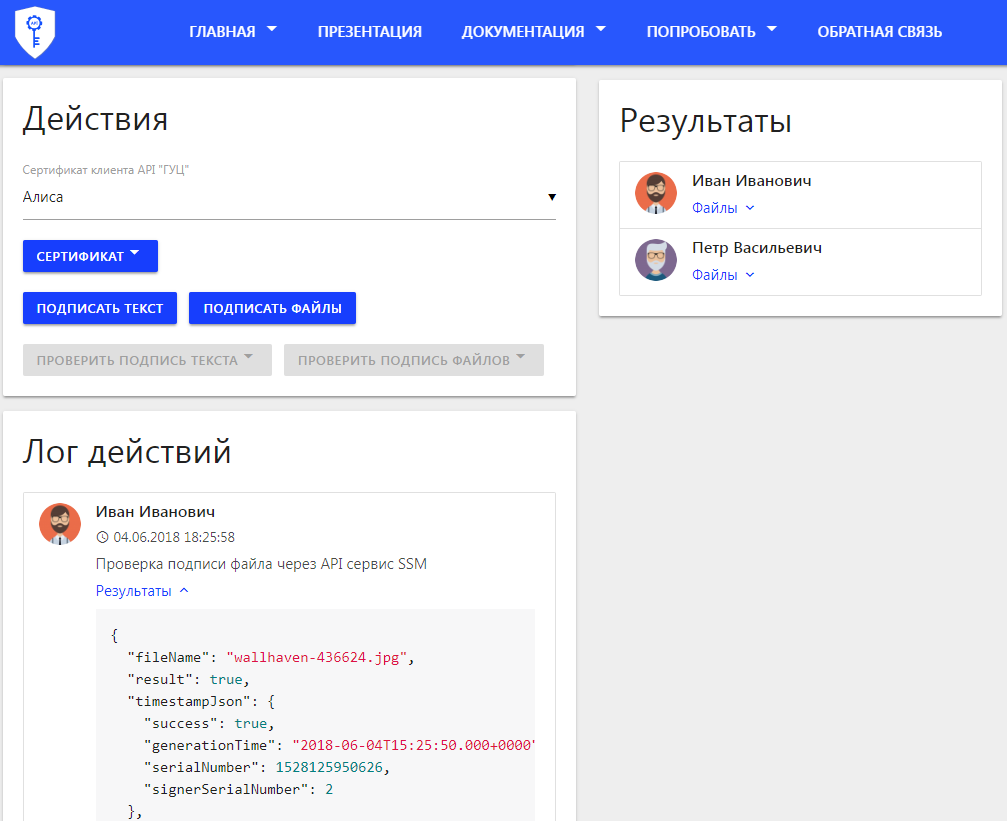Screen dimensions: 1007x821
Task: Open the ГЛАВНАЯ navigation menu
Action: tap(233, 32)
